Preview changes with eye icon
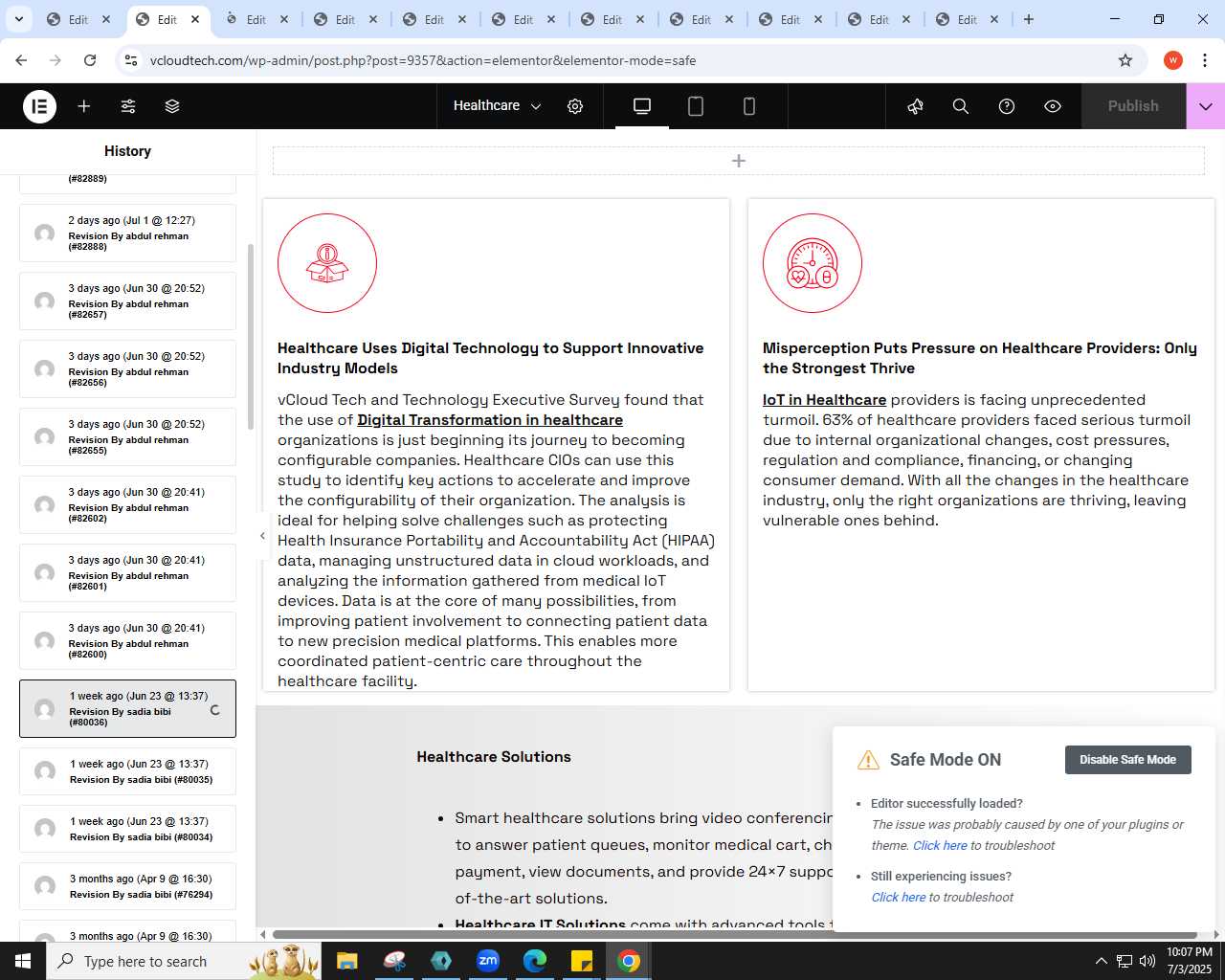Screen dimensions: 1225x980 click(x=1053, y=106)
